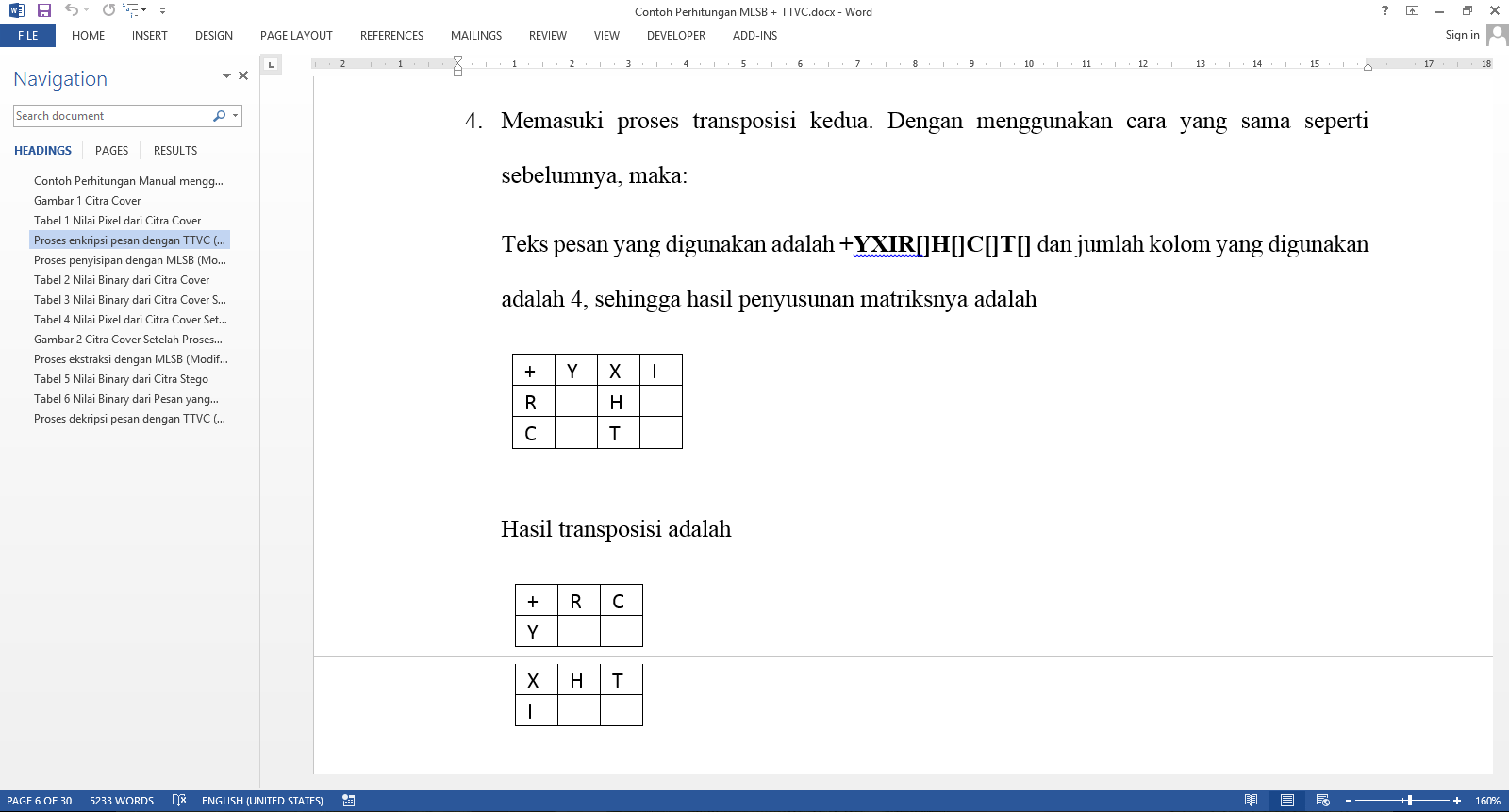
Task: Jump to heading Tabel 5 Nilai Binary dari Citra Stego
Action: 121,379
